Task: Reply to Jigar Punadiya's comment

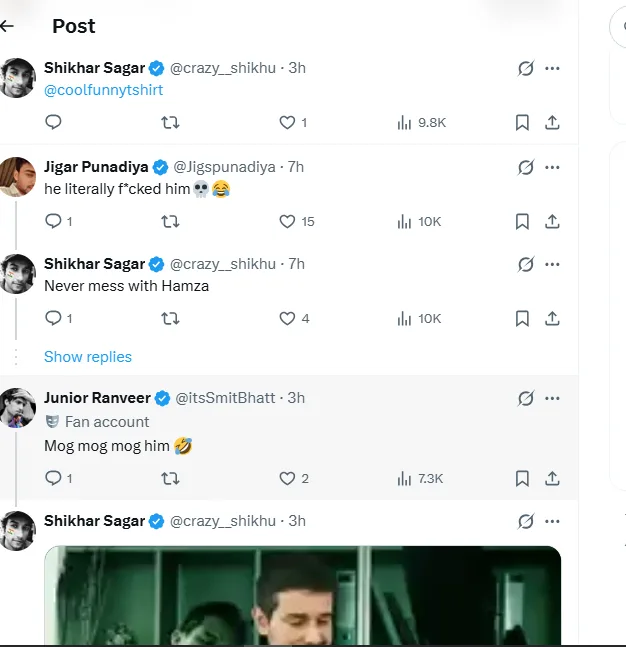Action: pyautogui.click(x=54, y=221)
